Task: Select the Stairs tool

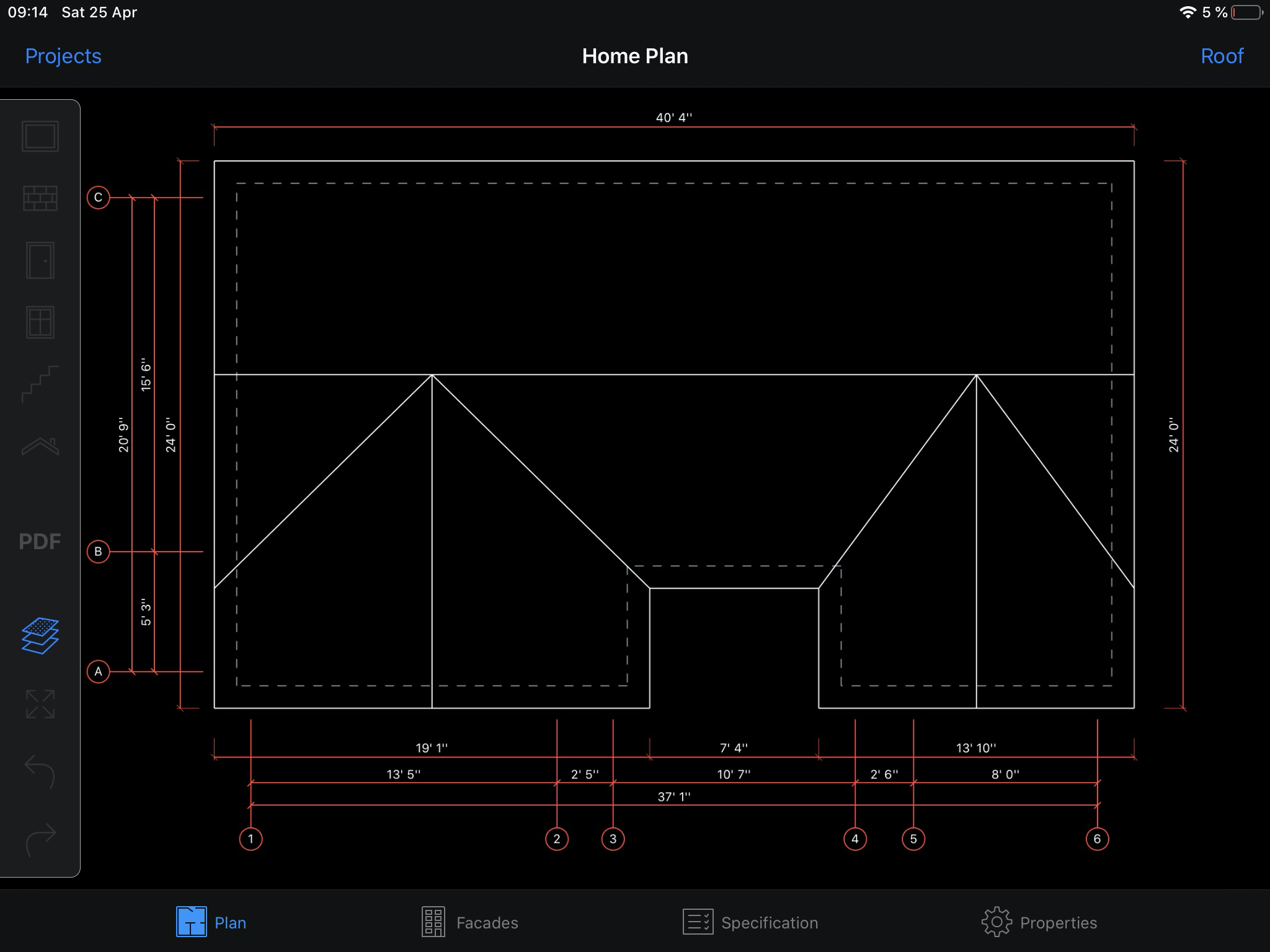Action: [x=40, y=384]
